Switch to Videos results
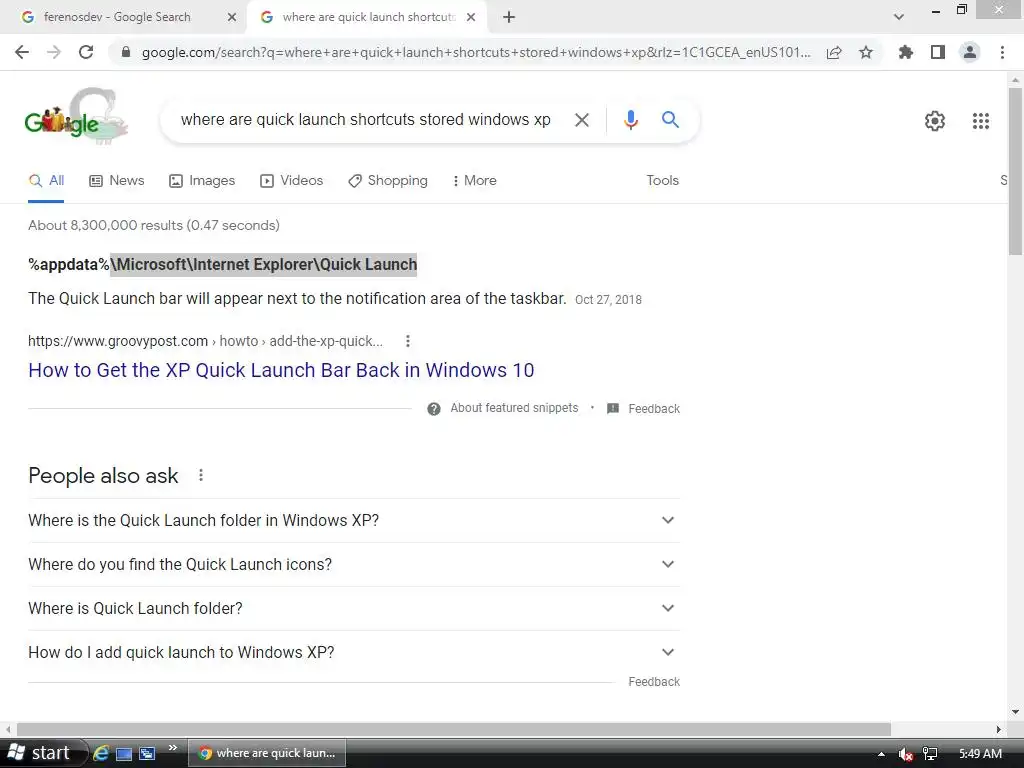The height and width of the screenshot is (768, 1024). [291, 181]
